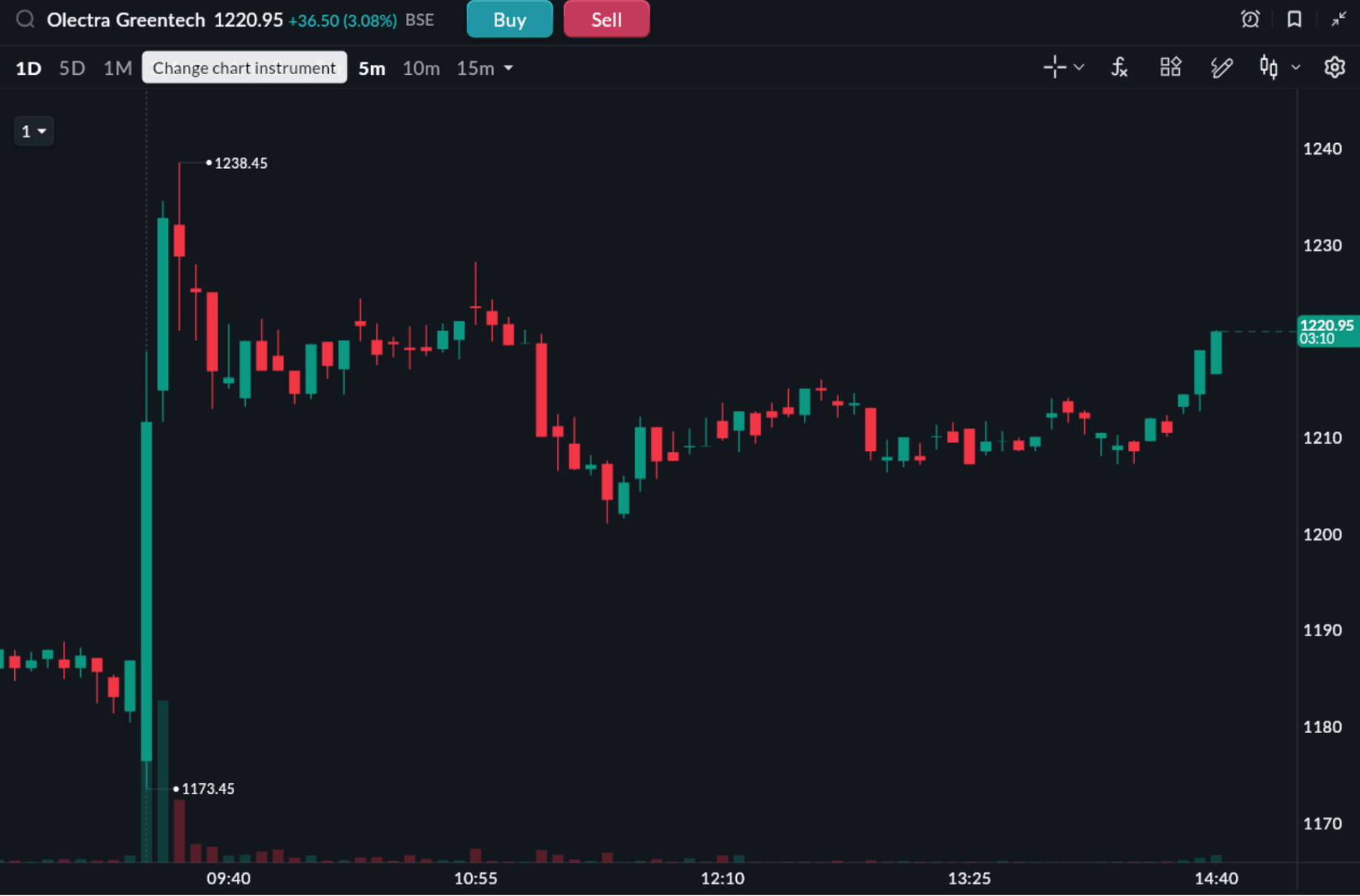Select the crosshair cursor tool

coord(1054,67)
